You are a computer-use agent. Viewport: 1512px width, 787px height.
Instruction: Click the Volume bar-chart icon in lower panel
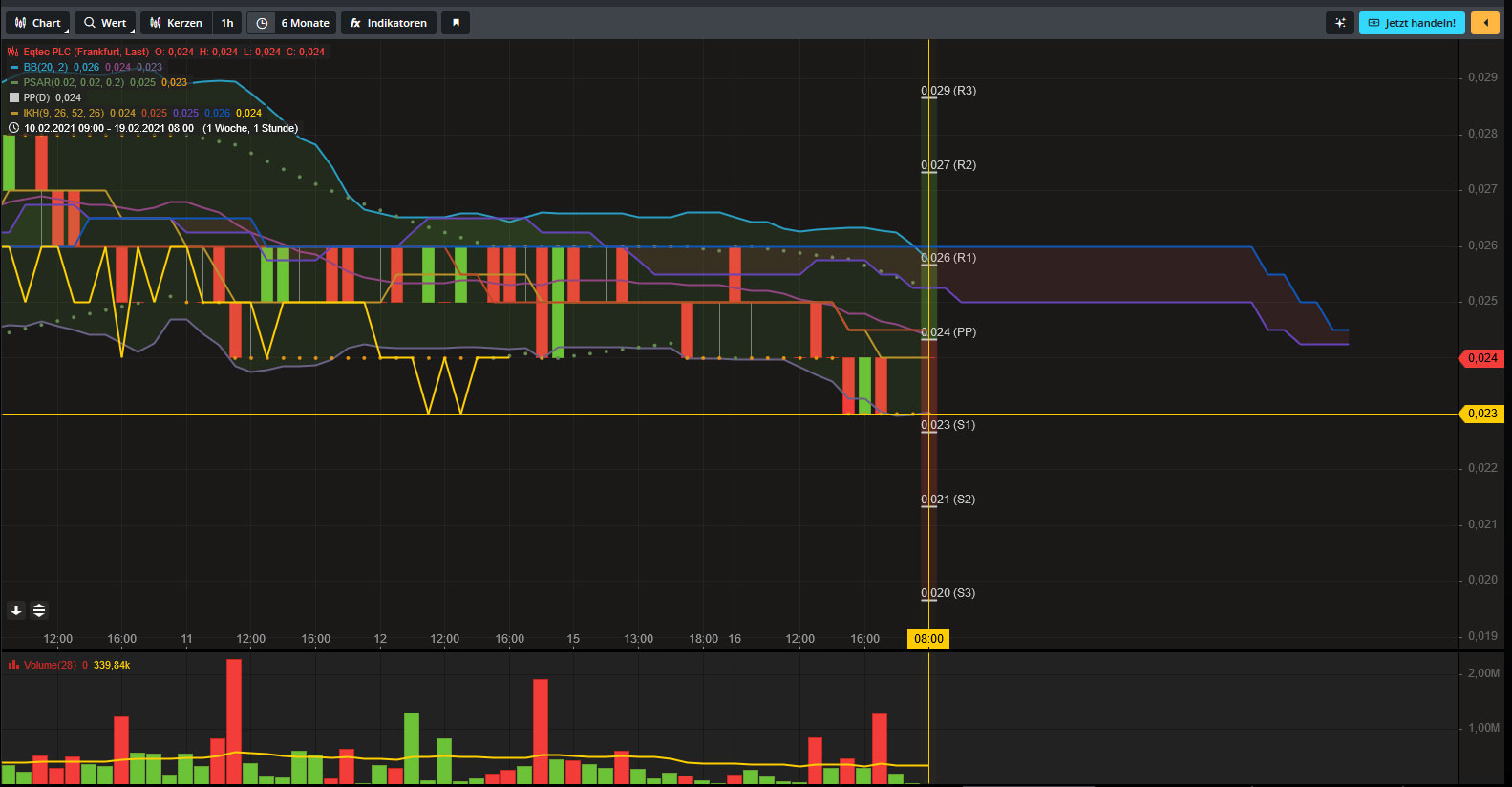click(x=13, y=665)
